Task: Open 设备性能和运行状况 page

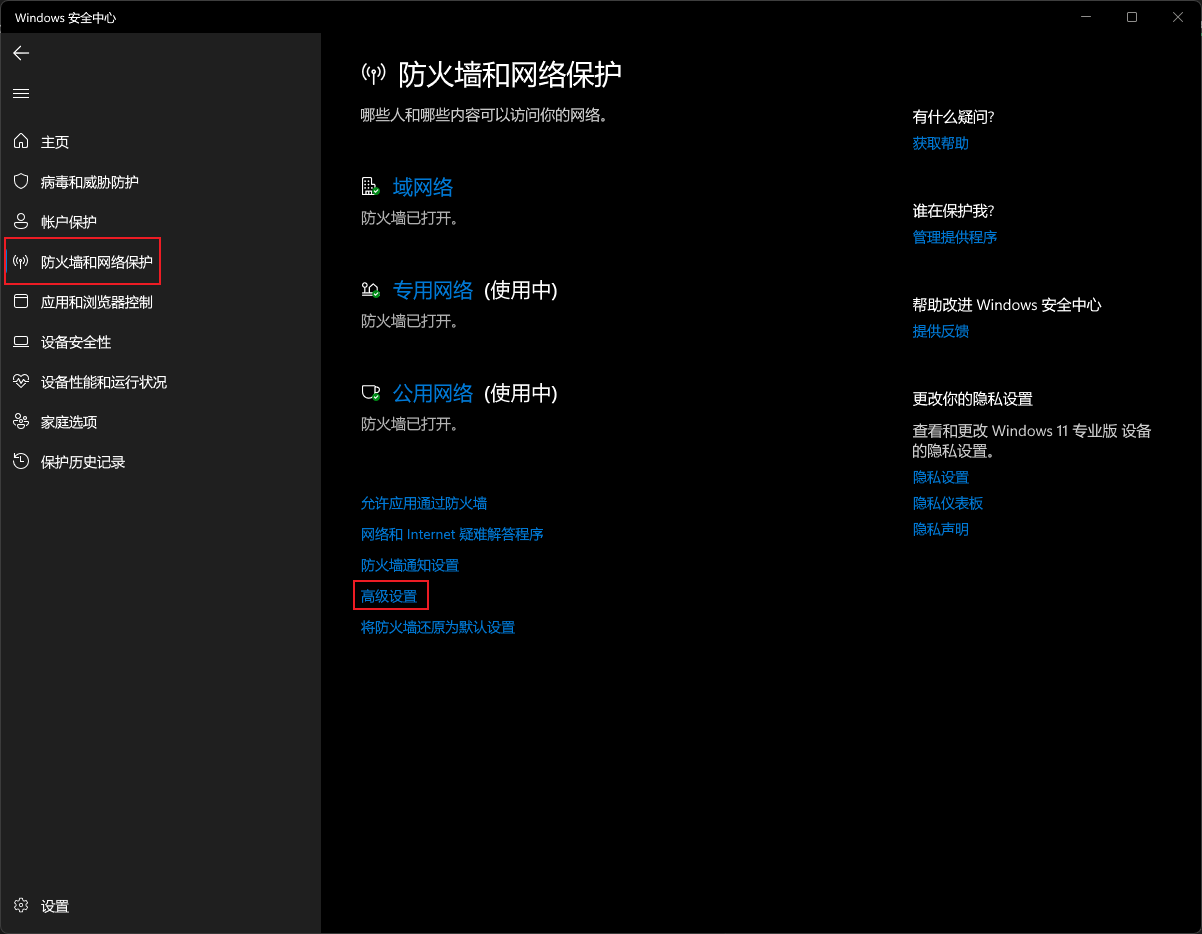Action: 160,382
